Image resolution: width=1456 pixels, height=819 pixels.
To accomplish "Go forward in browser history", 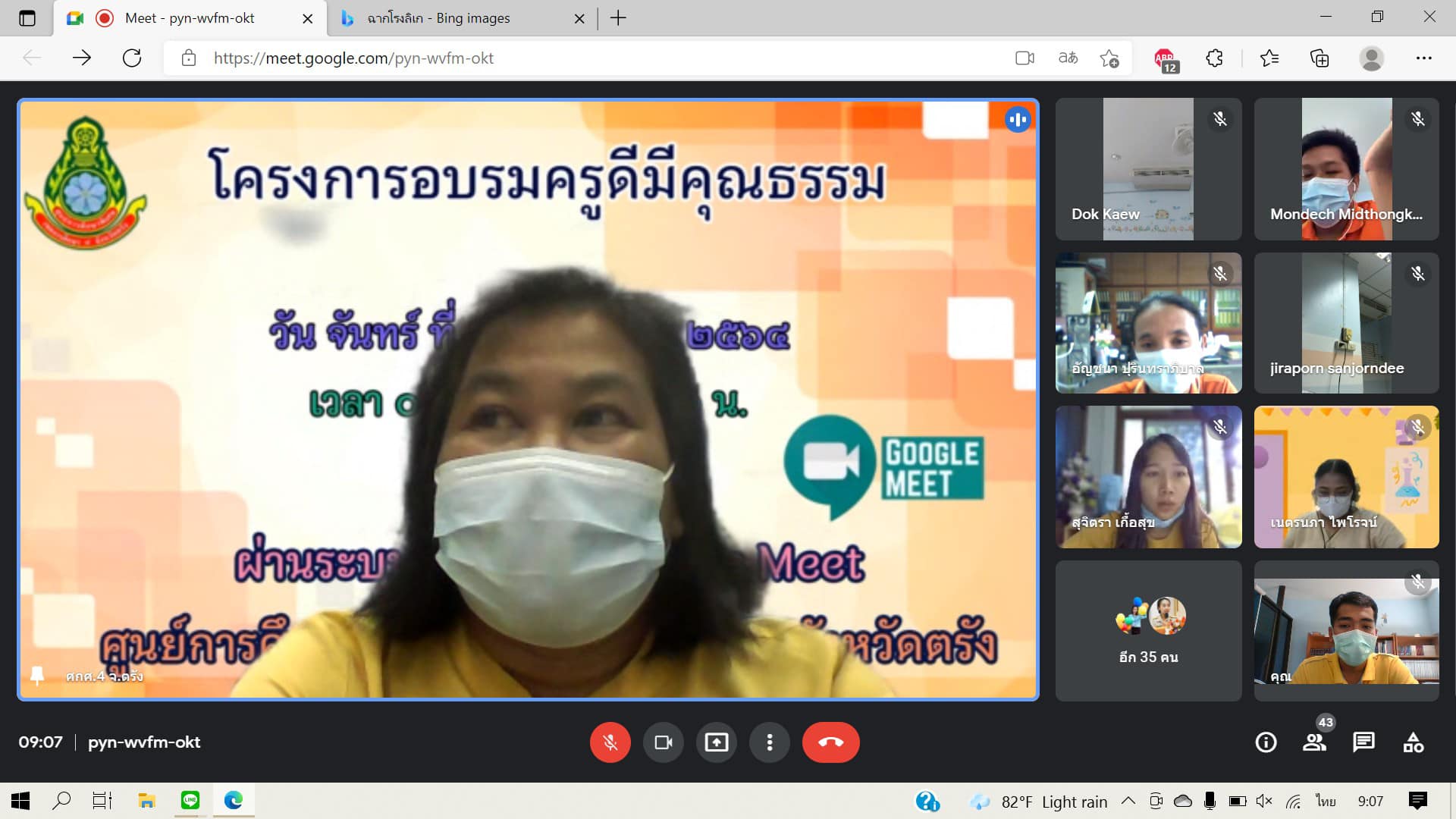I will (81, 58).
